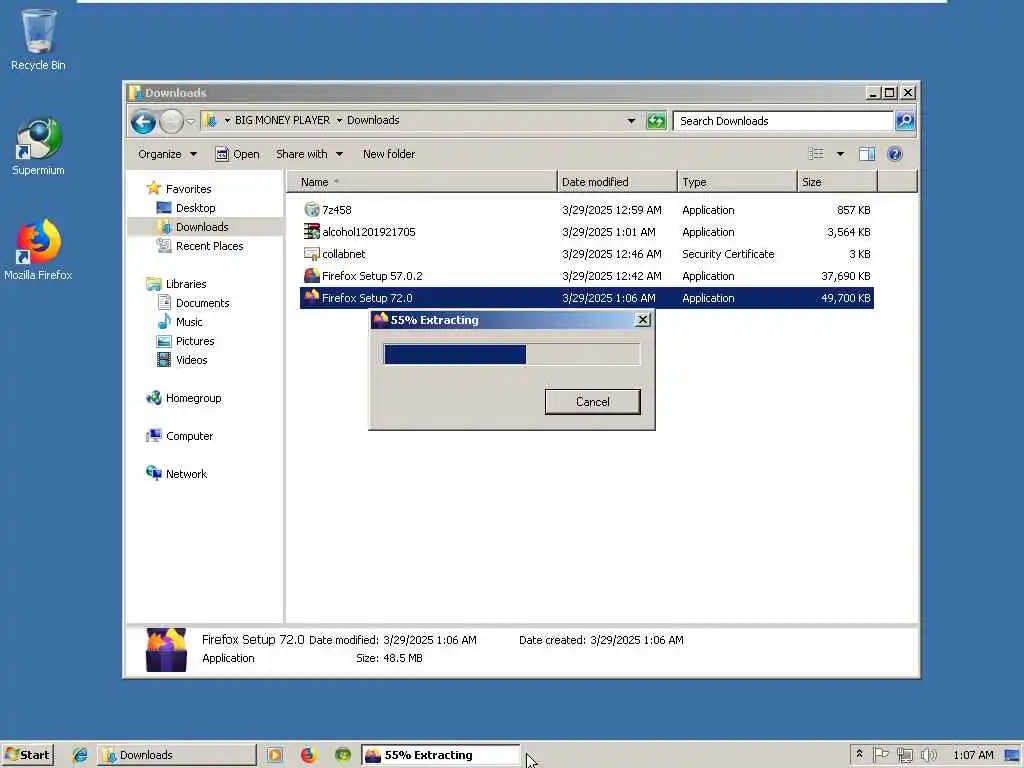Change the view with the views icon
The image size is (1024, 768).
tap(816, 153)
